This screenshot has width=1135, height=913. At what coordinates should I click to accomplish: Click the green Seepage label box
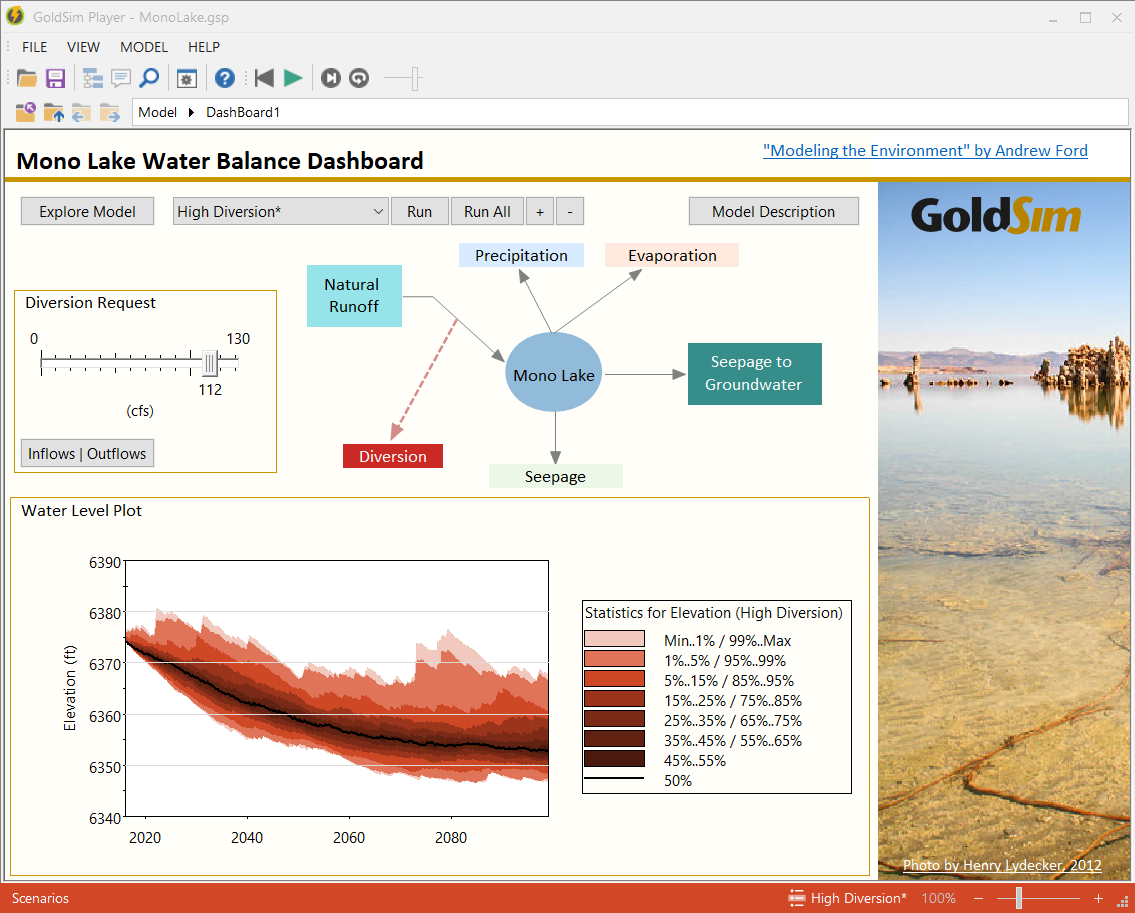coord(555,476)
